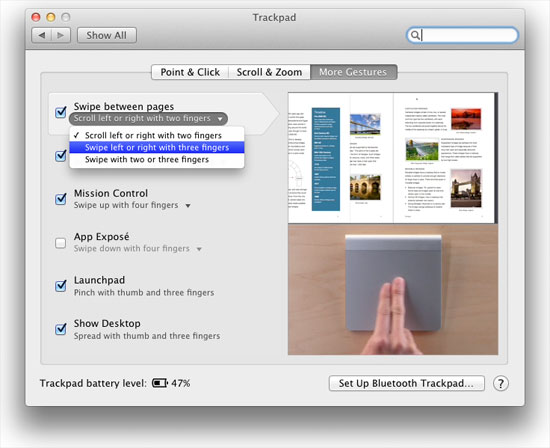
Task: Select the More Gestures tab
Action: pos(353,72)
